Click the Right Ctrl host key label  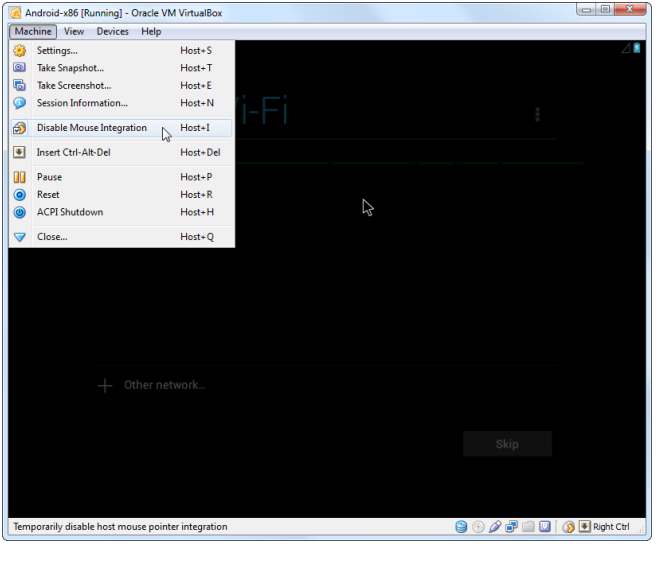tap(611, 527)
